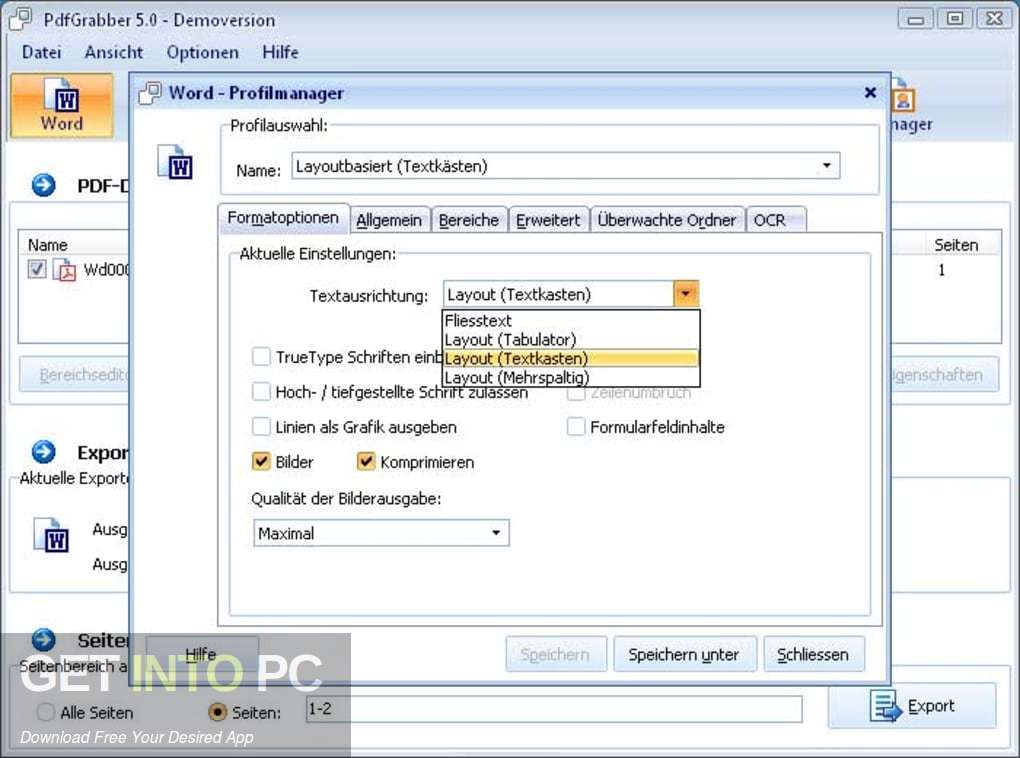Screen dimensions: 1020x758
Task: Click the profile manager icon behind the dialog
Action: [903, 96]
